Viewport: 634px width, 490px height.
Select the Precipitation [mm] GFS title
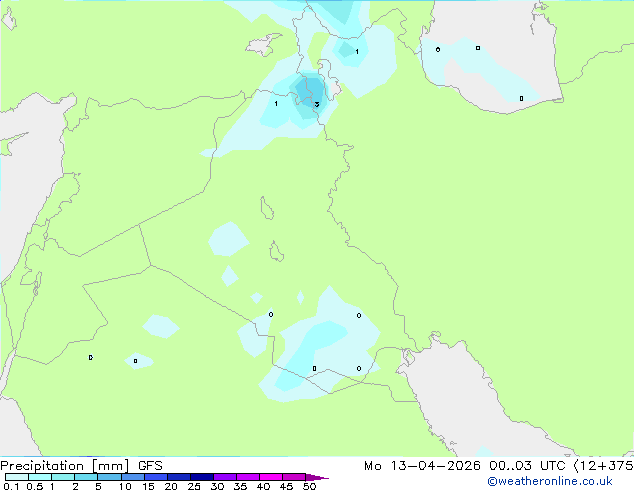pos(81,466)
